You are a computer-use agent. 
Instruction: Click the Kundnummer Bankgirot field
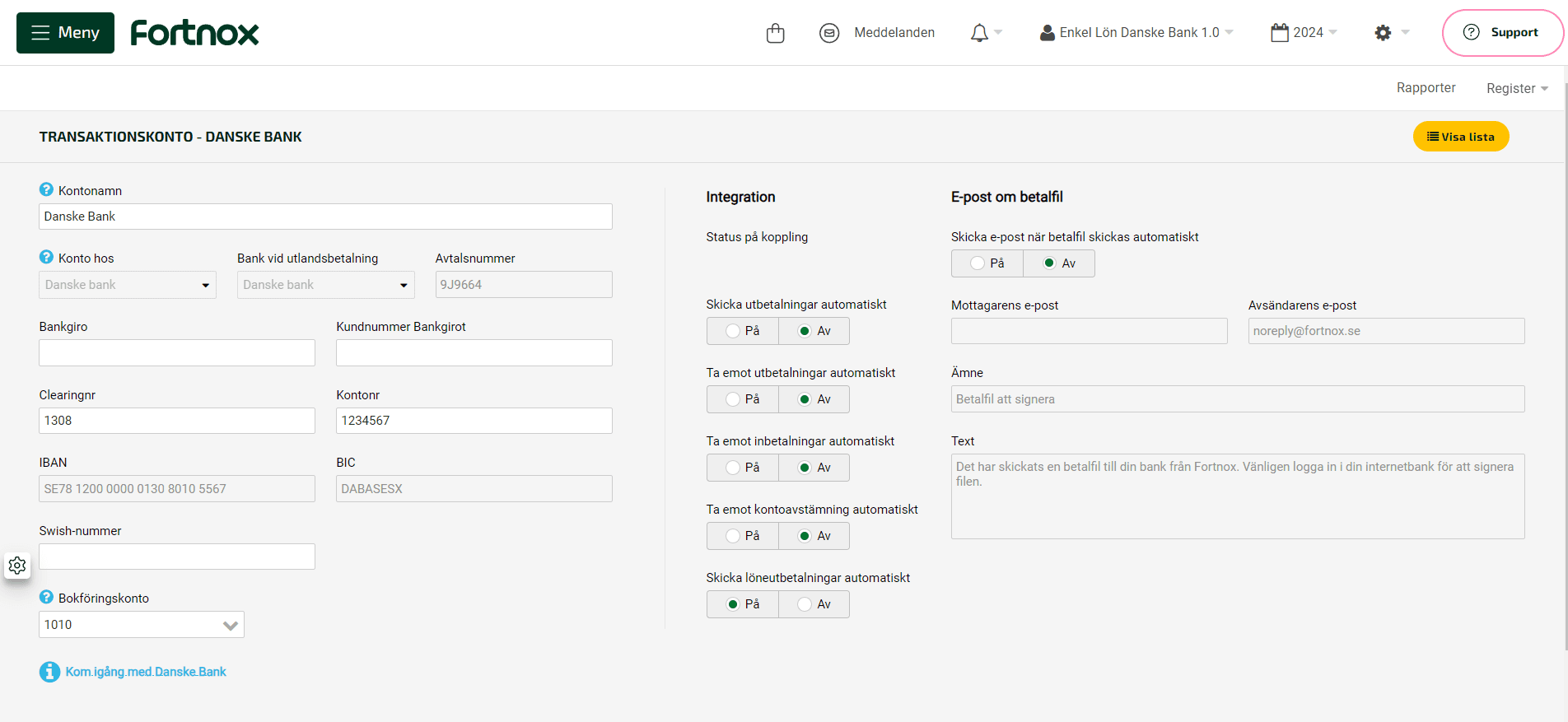click(x=474, y=353)
